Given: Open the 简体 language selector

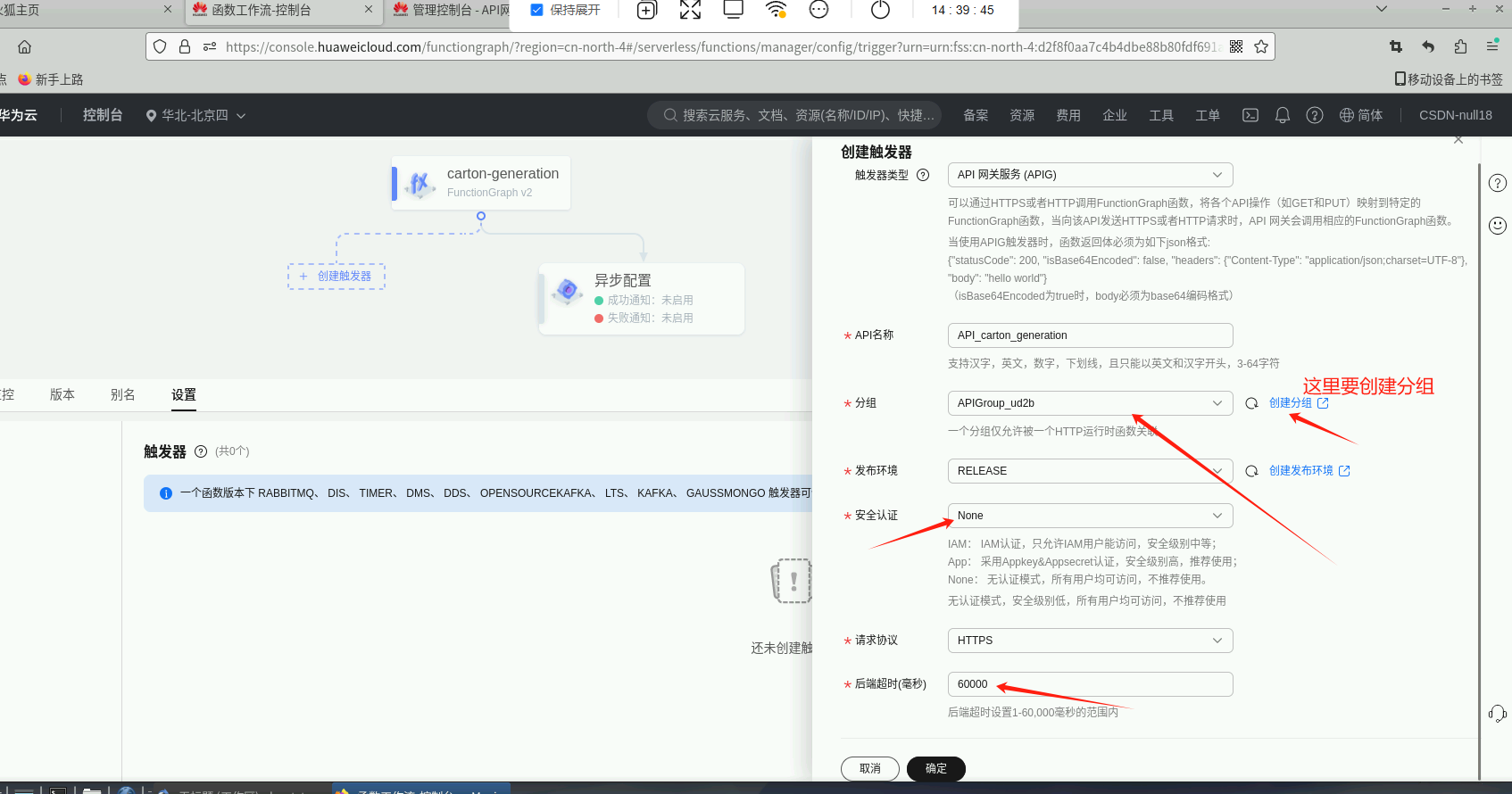Looking at the screenshot, I should (x=1361, y=115).
